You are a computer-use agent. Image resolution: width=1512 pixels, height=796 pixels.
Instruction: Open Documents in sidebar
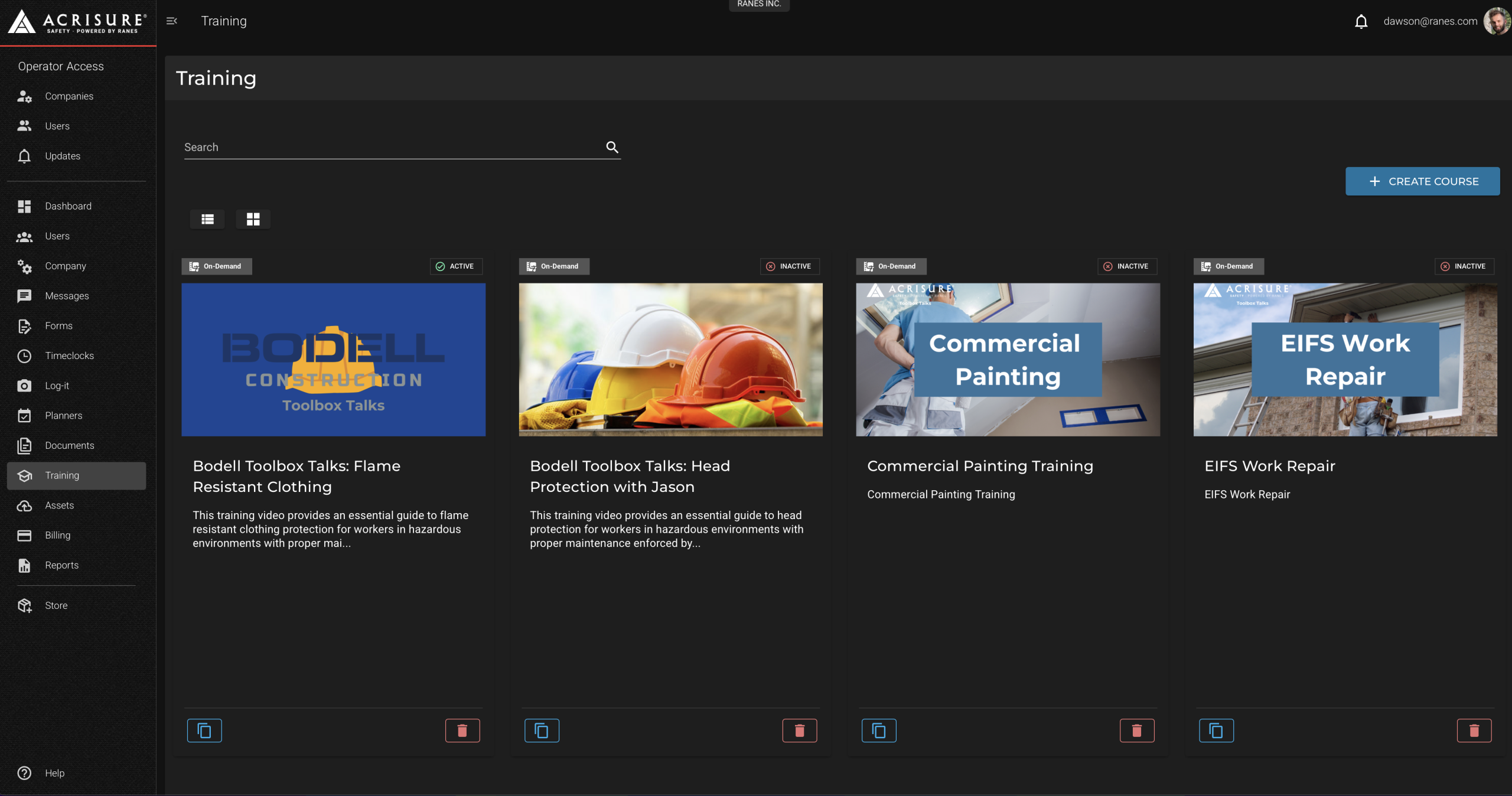click(77, 445)
